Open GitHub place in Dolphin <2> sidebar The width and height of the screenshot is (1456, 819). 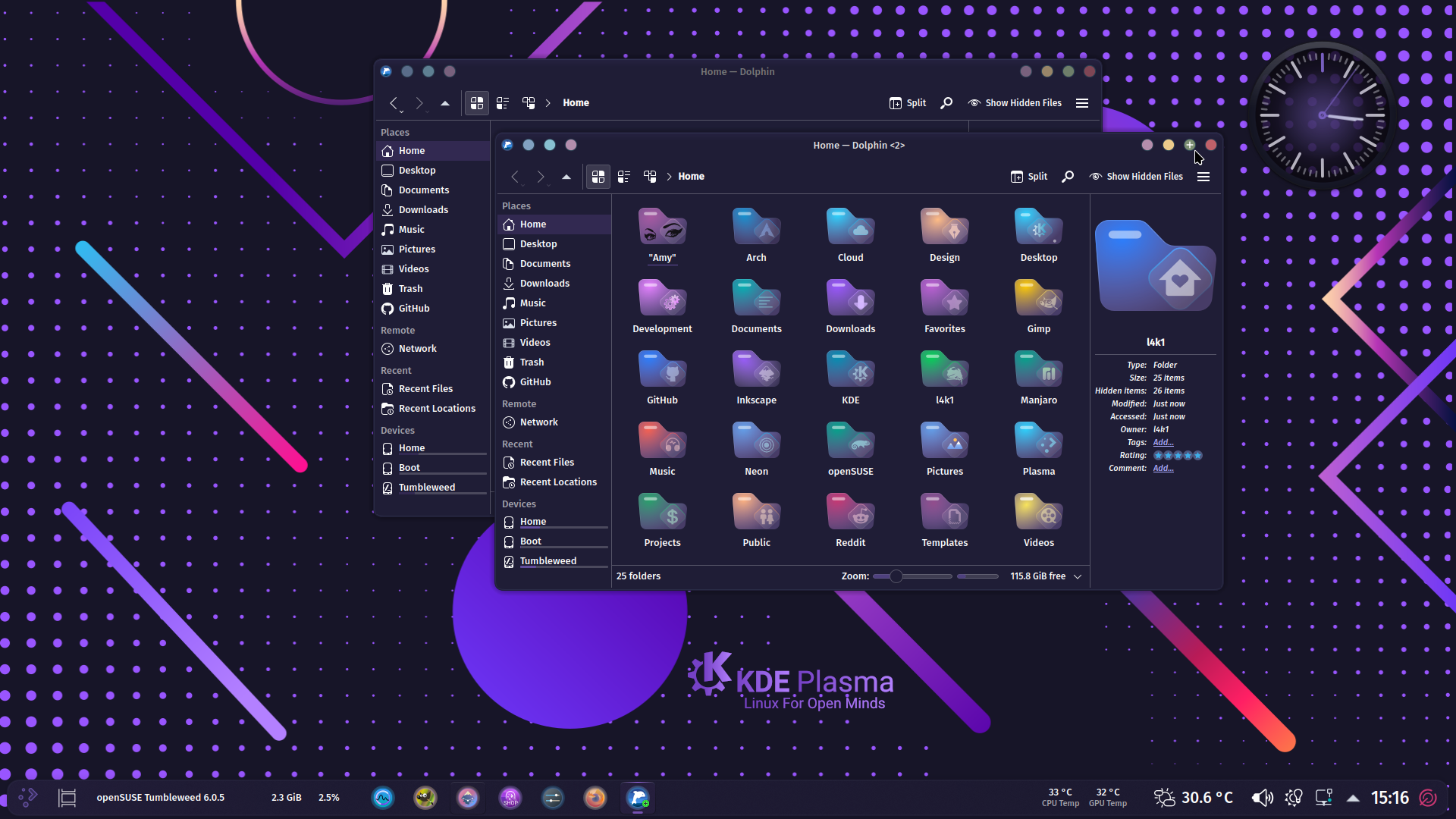[x=554, y=382]
